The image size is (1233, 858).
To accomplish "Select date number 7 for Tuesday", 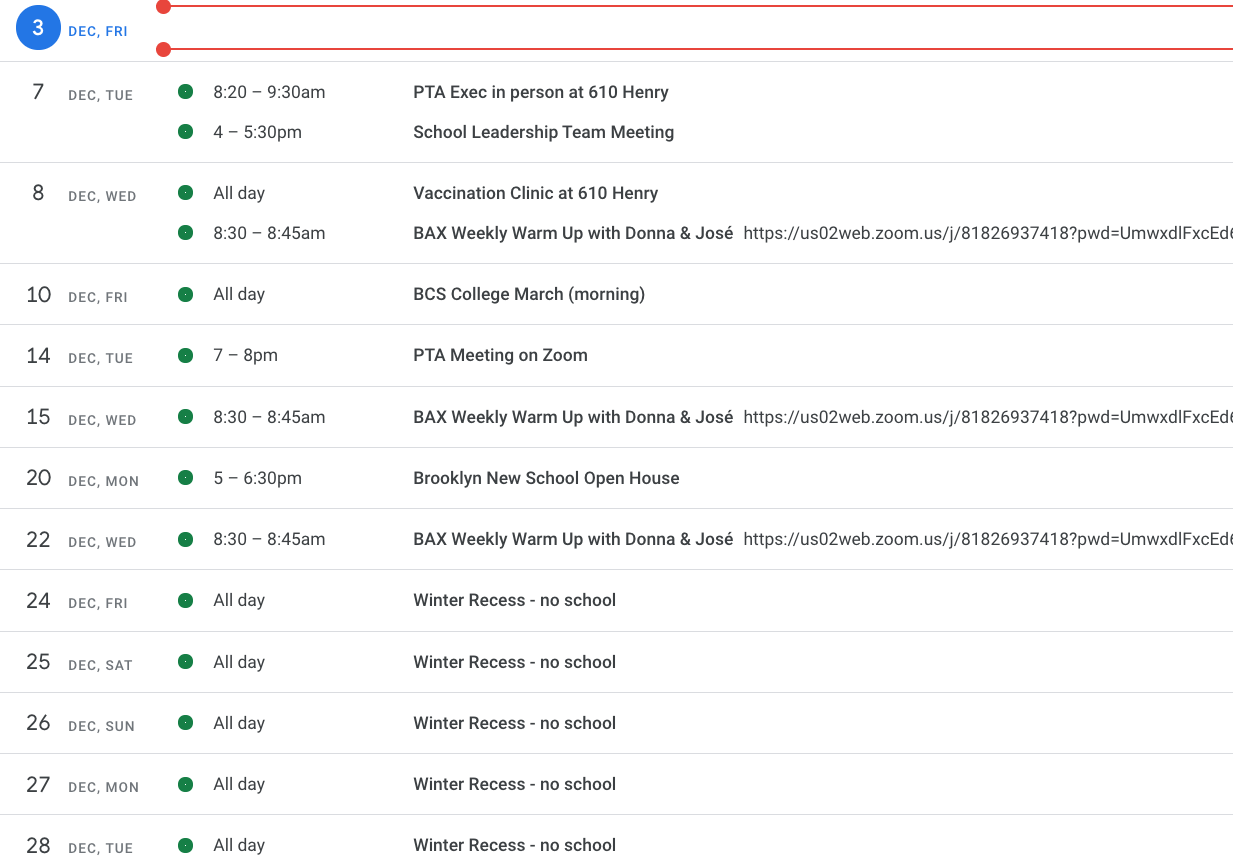I will pos(38,92).
